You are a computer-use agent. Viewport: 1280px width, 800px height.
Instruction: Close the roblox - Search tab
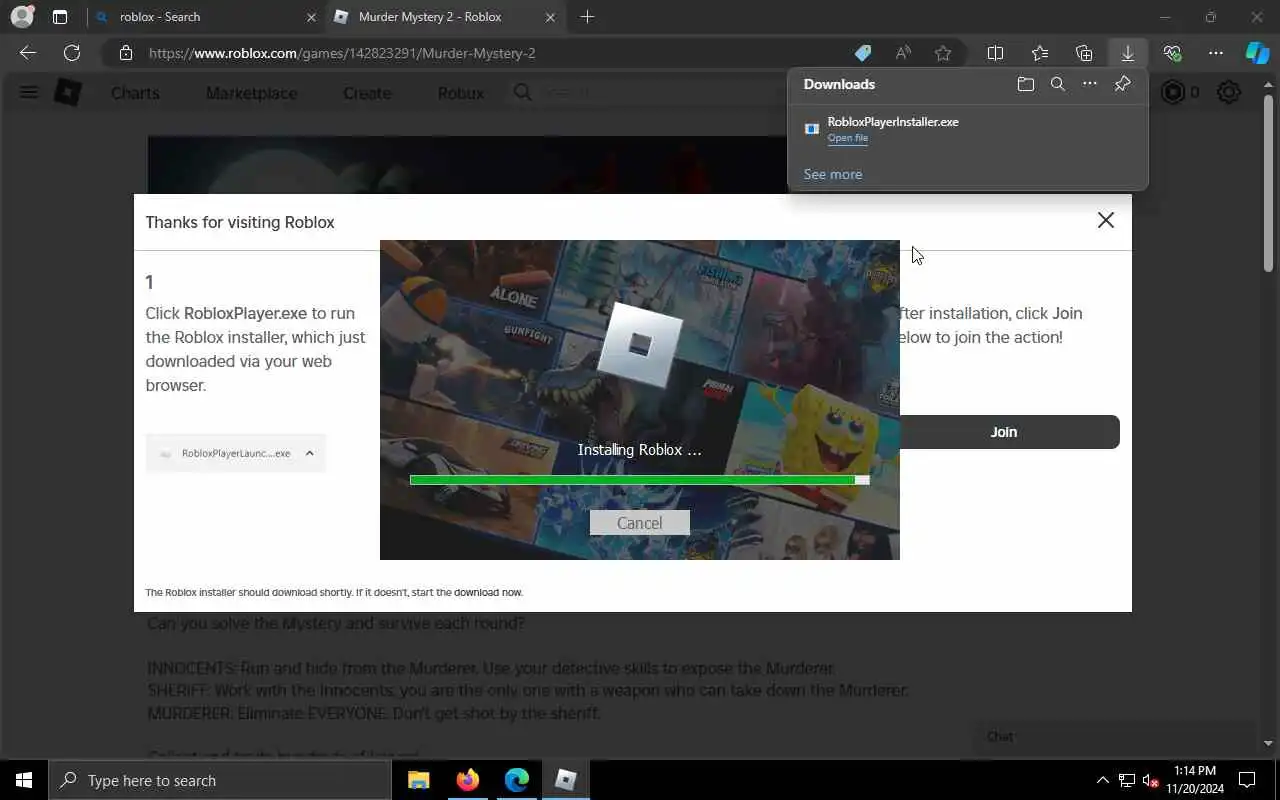pos(310,17)
